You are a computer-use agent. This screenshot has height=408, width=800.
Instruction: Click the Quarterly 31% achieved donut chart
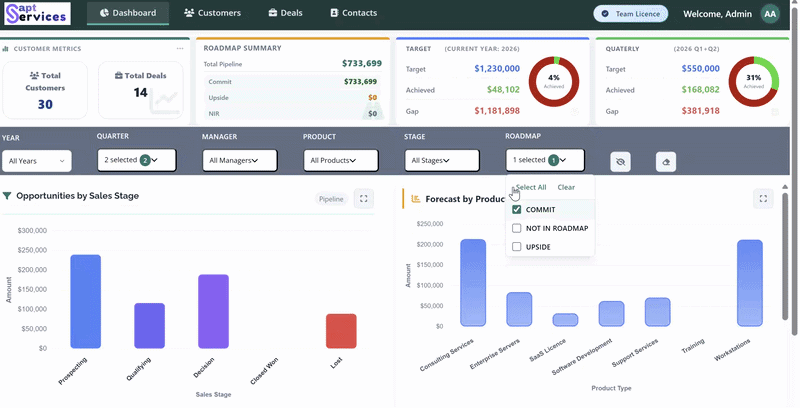point(754,82)
